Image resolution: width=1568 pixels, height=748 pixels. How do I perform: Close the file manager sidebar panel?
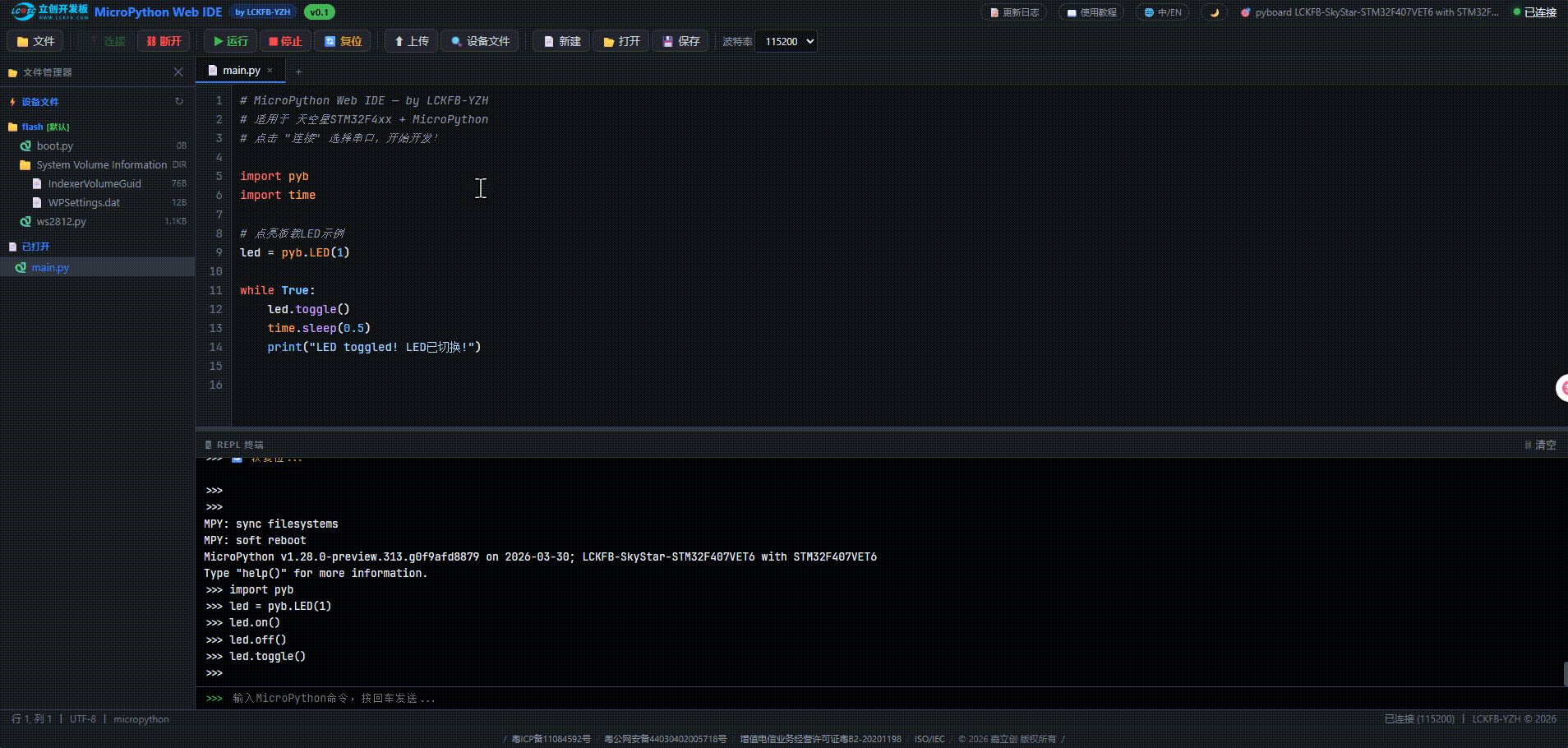coord(178,72)
